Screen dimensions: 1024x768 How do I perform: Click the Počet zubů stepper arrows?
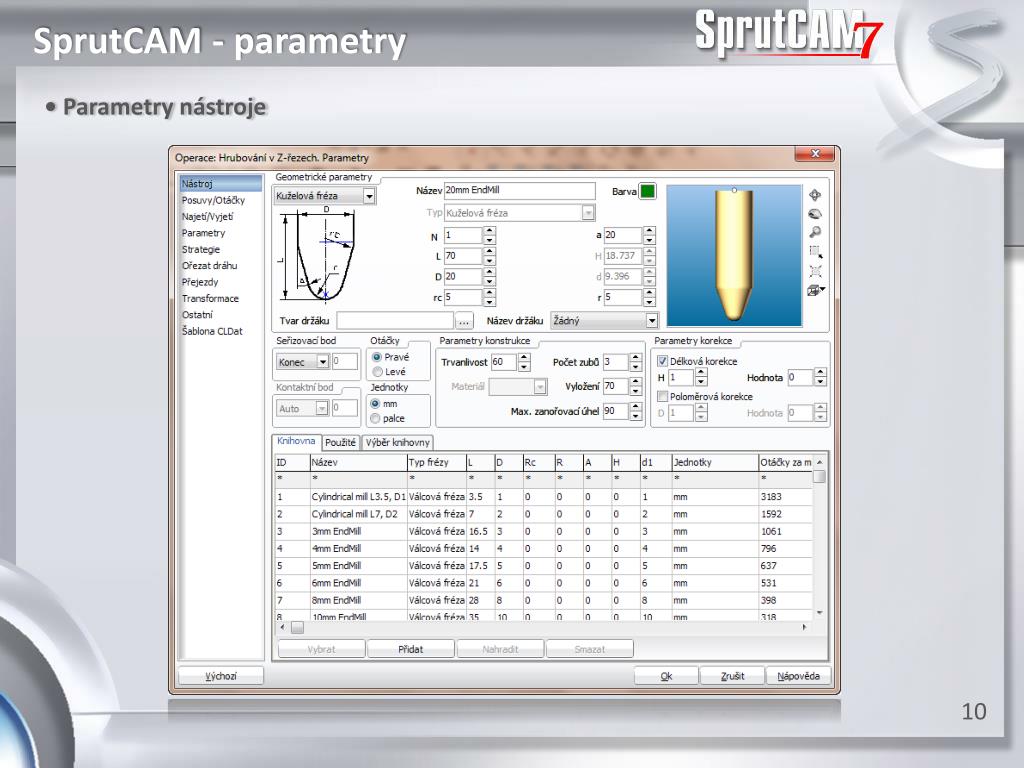(636, 362)
